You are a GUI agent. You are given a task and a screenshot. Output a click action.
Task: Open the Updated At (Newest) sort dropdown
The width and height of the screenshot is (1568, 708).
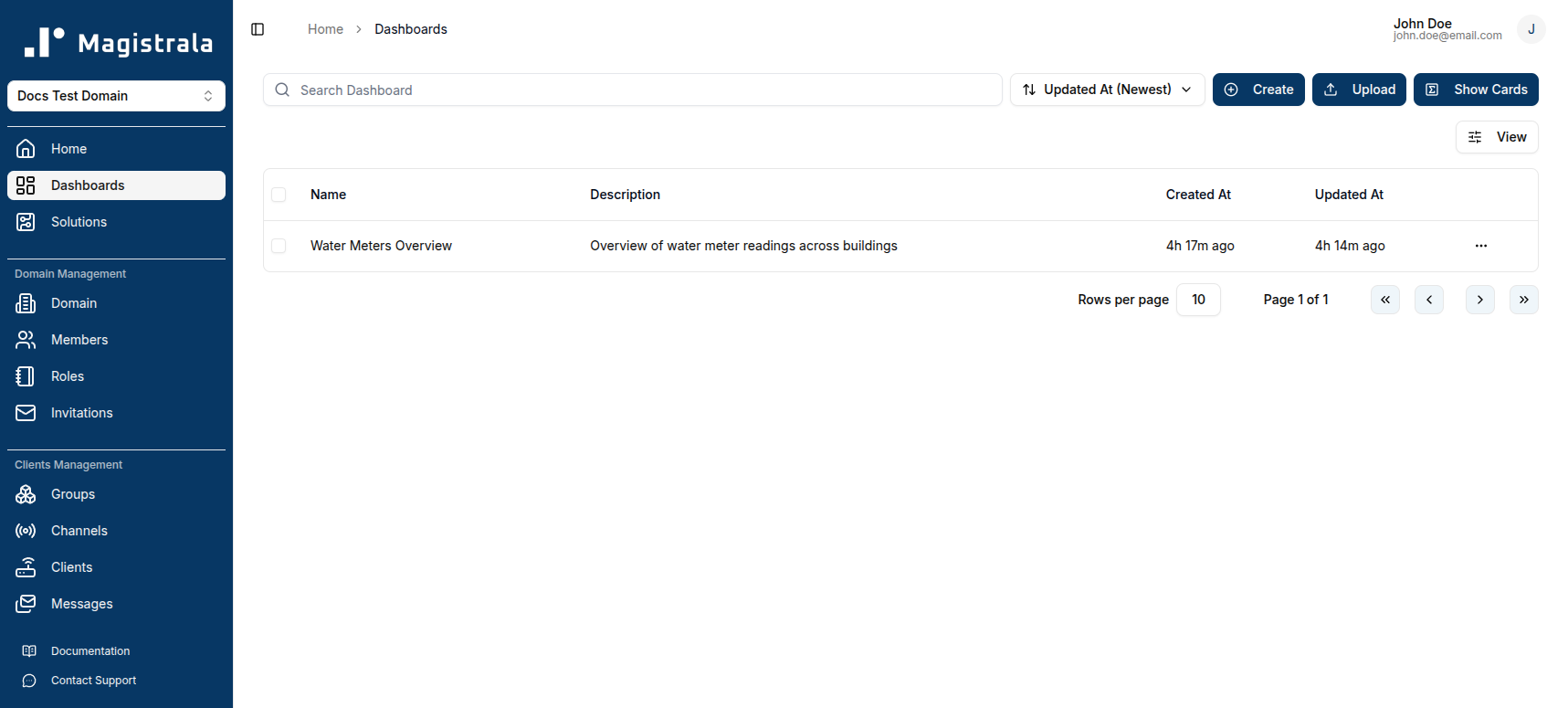(1108, 90)
